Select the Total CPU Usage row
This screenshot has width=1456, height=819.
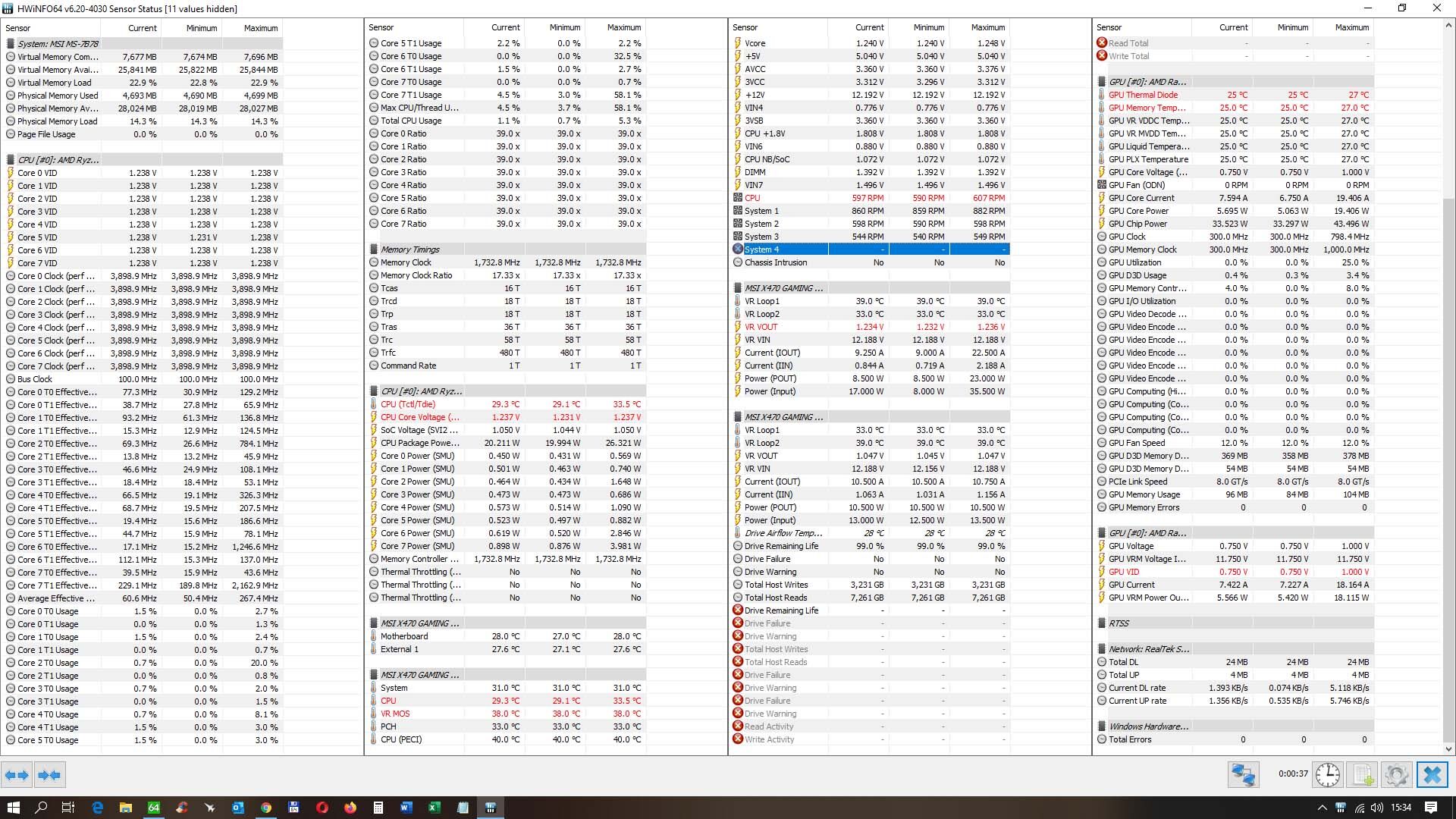click(507, 121)
